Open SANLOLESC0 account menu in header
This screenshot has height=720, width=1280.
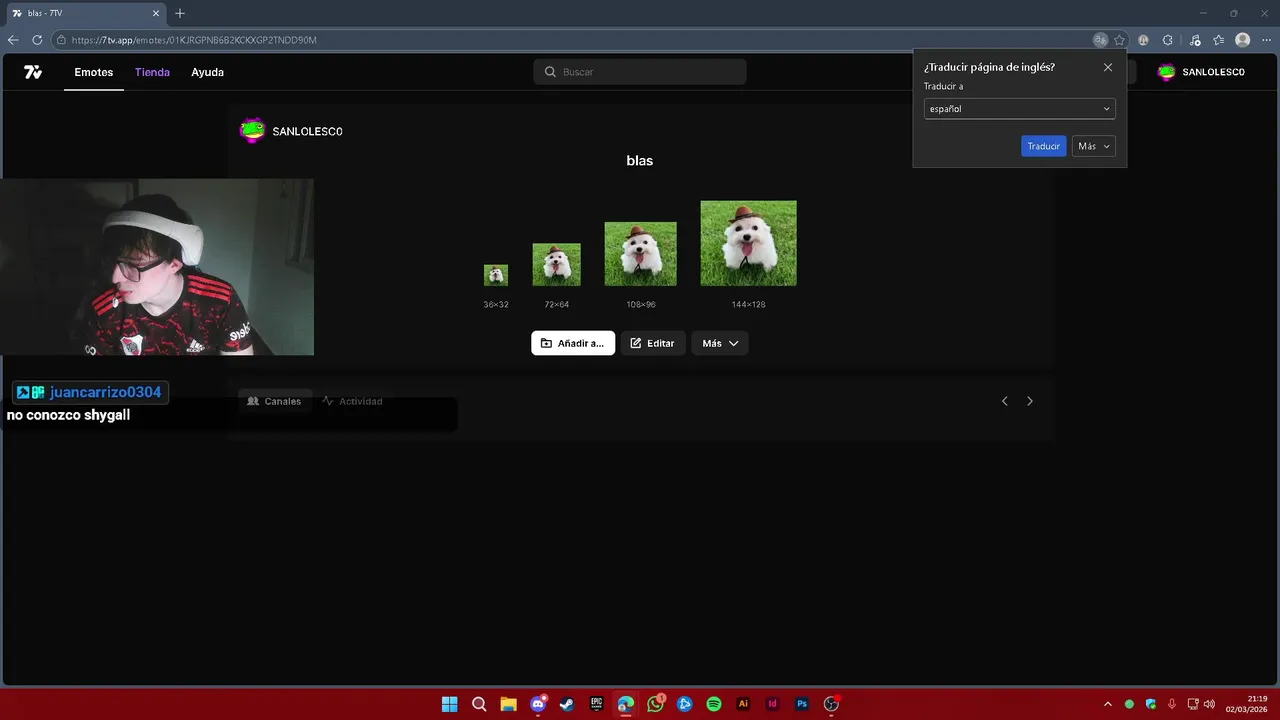pos(1201,72)
